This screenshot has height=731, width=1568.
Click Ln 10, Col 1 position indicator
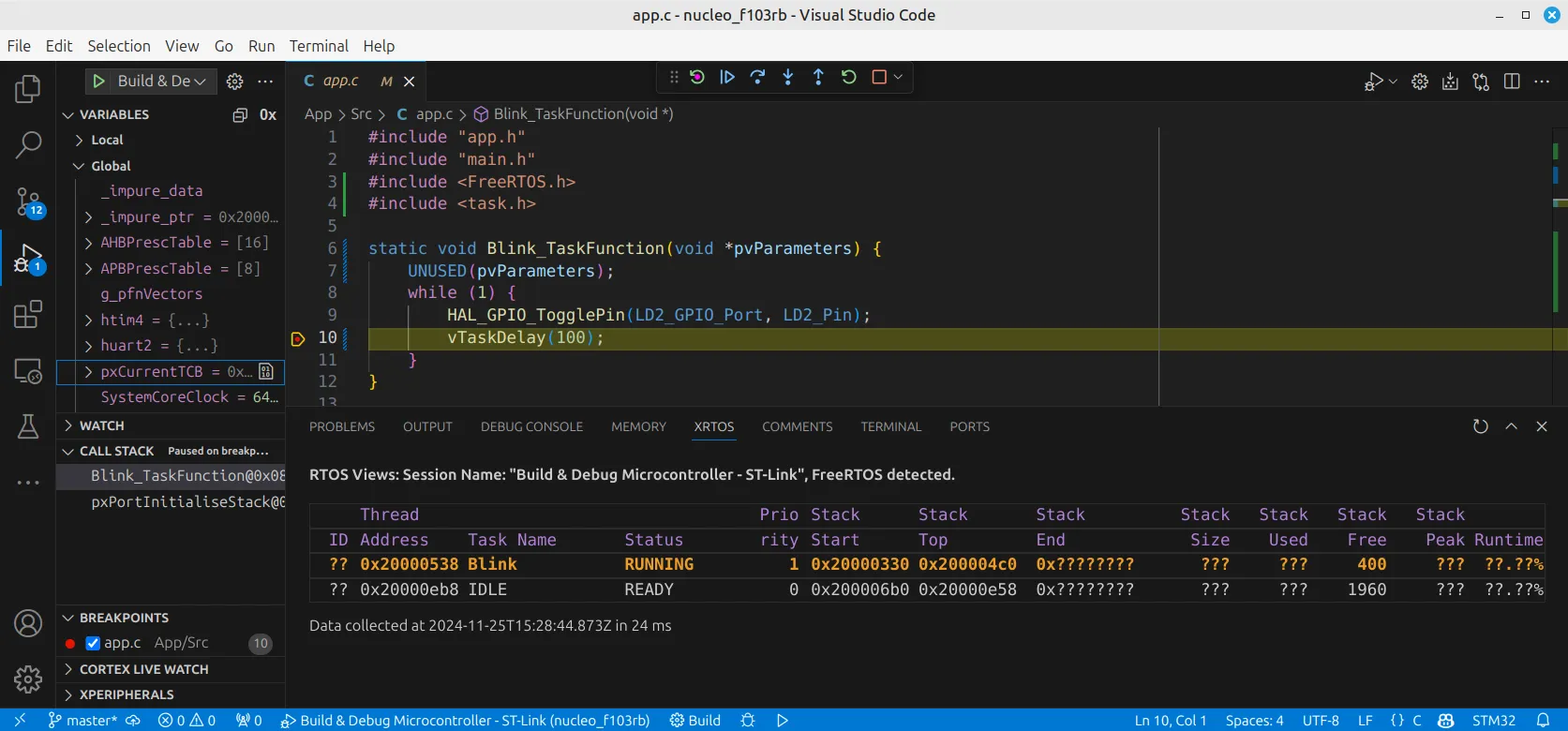(x=1171, y=720)
